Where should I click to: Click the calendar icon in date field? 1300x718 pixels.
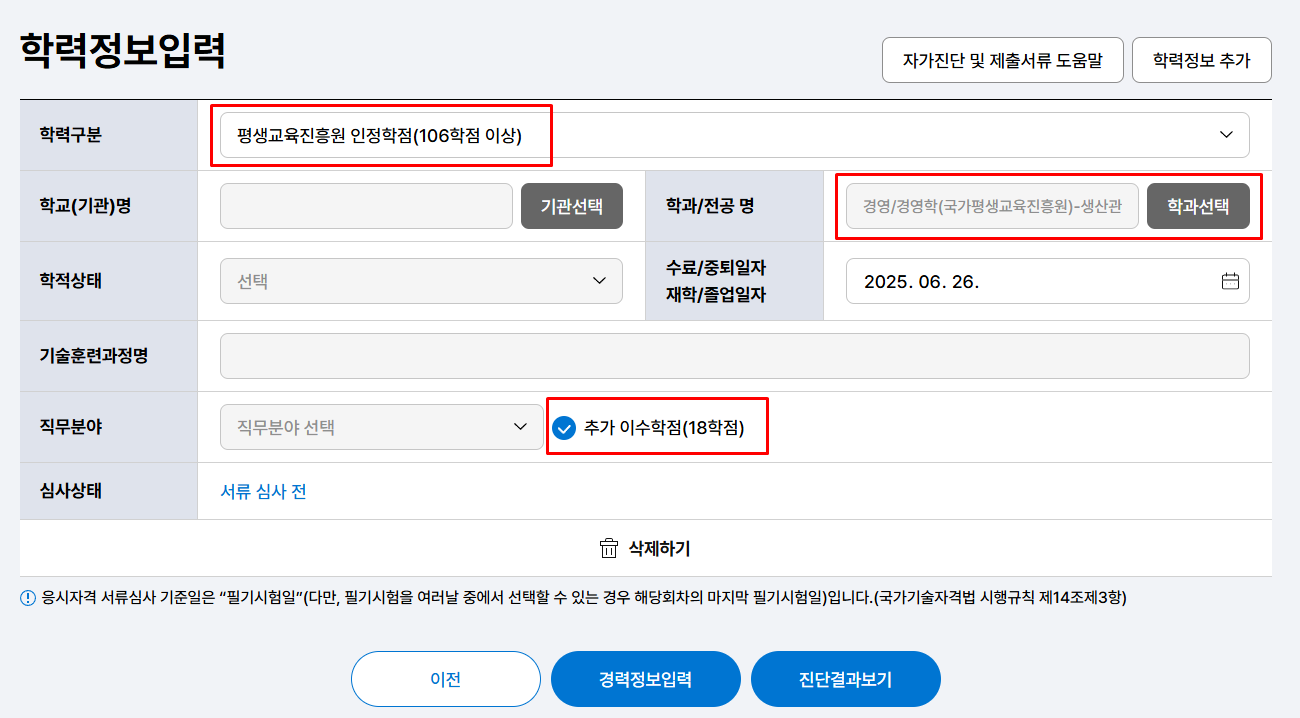(x=1230, y=281)
